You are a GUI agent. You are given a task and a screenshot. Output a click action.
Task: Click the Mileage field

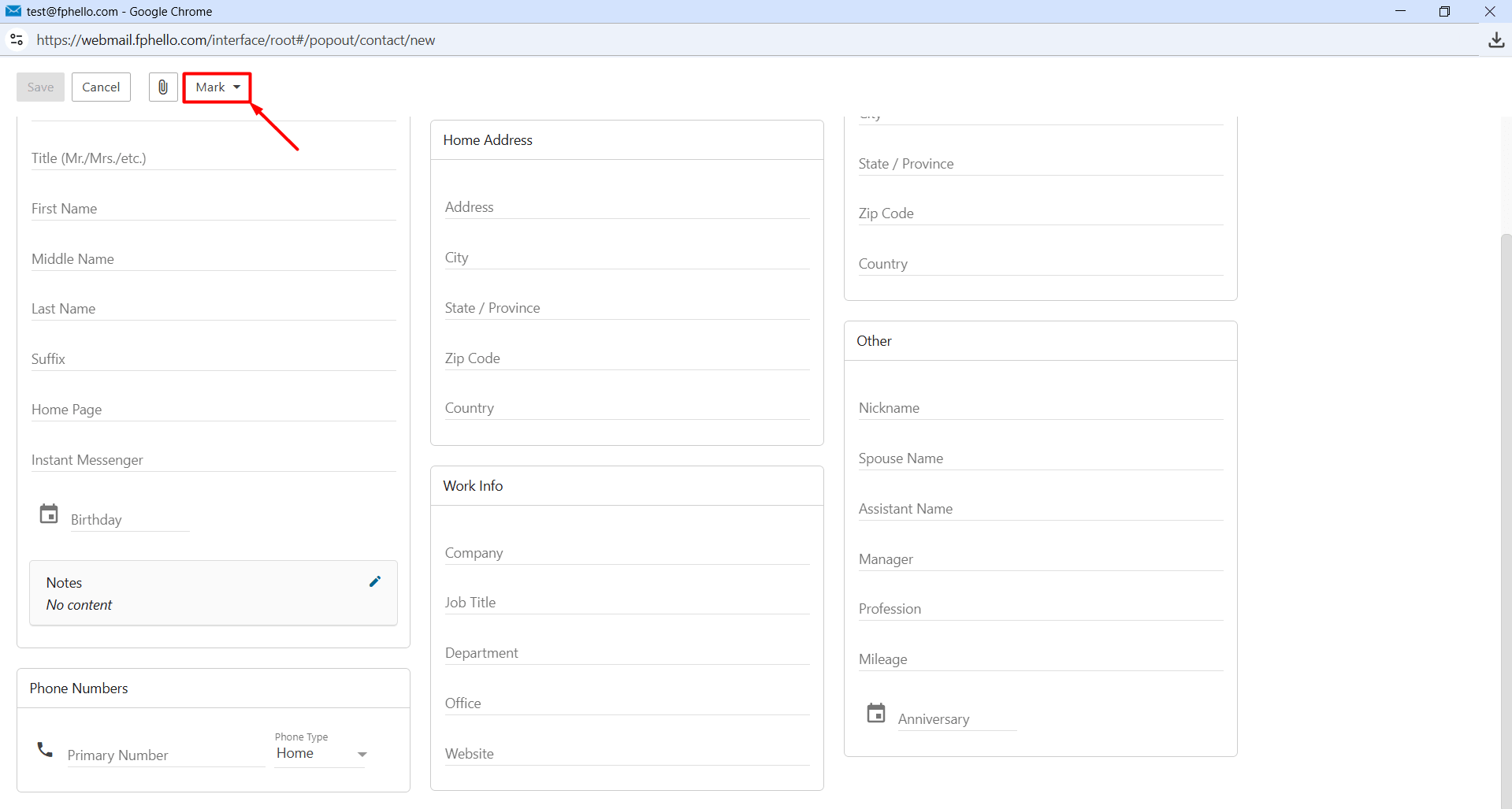click(1041, 659)
